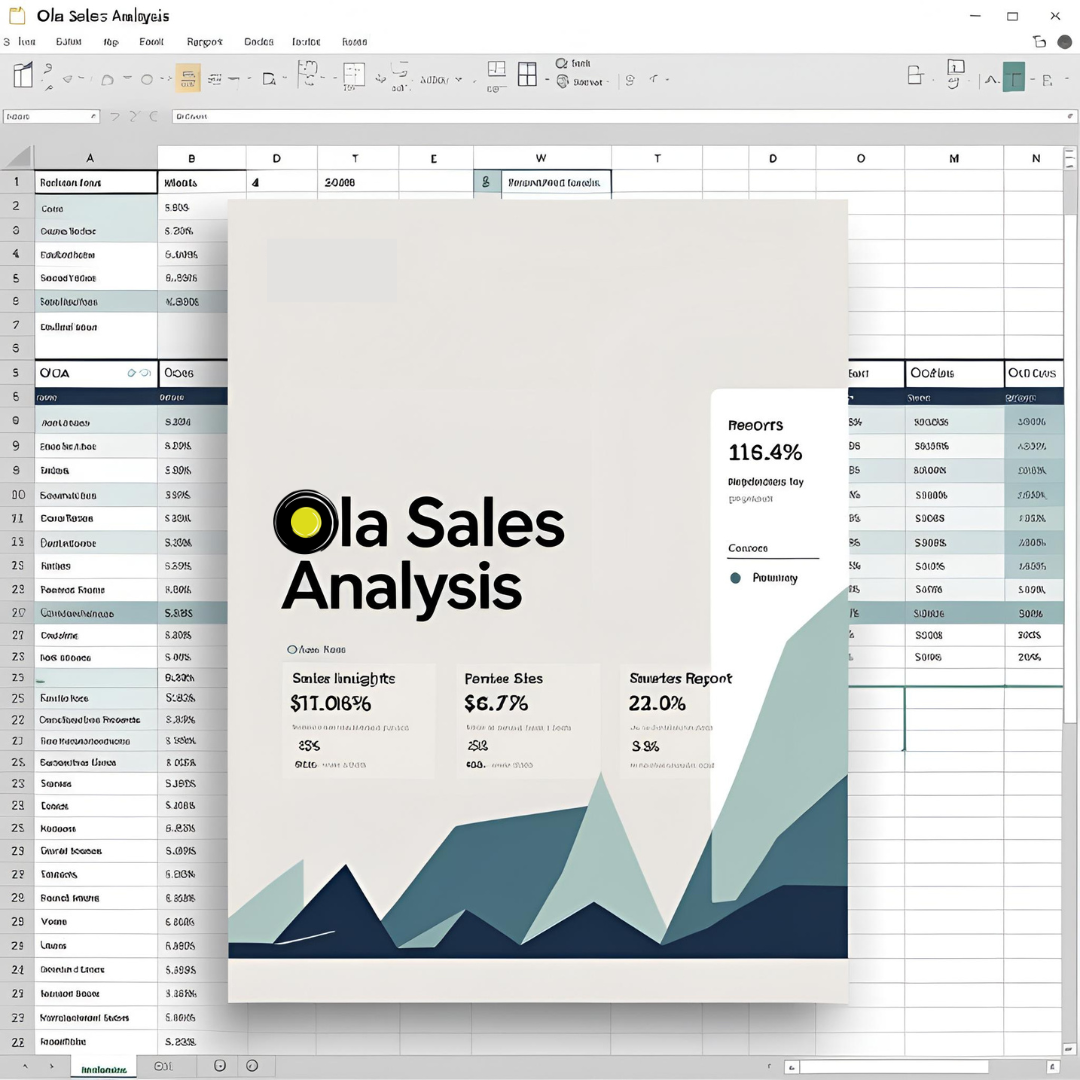This screenshot has width=1080, height=1080.
Task: Click the select-all corner triangle of grid
Action: [18, 157]
